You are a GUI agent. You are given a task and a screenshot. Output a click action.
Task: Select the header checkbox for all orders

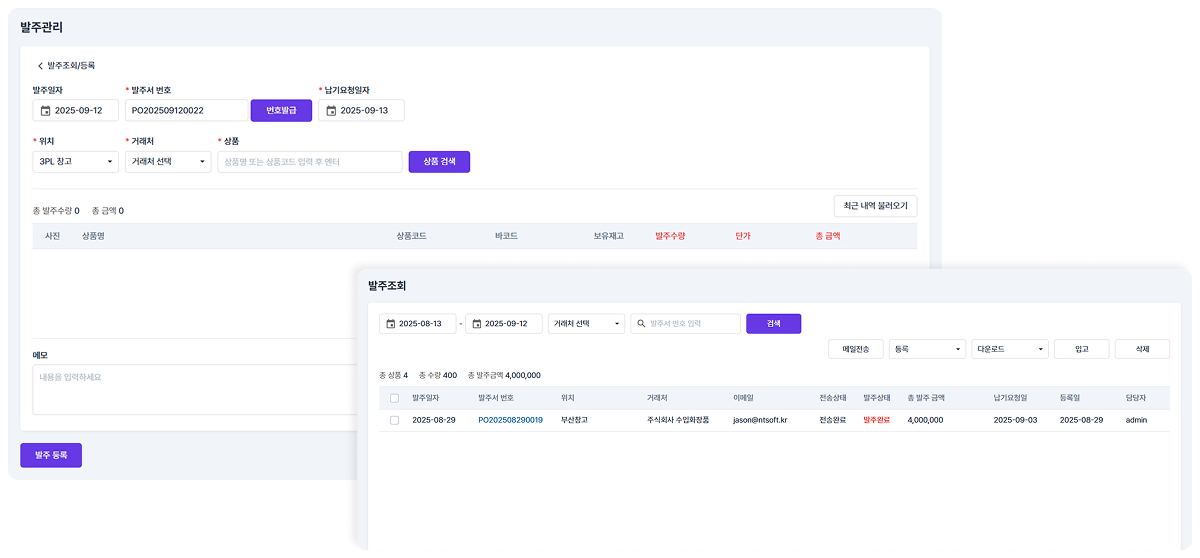[x=394, y=398]
